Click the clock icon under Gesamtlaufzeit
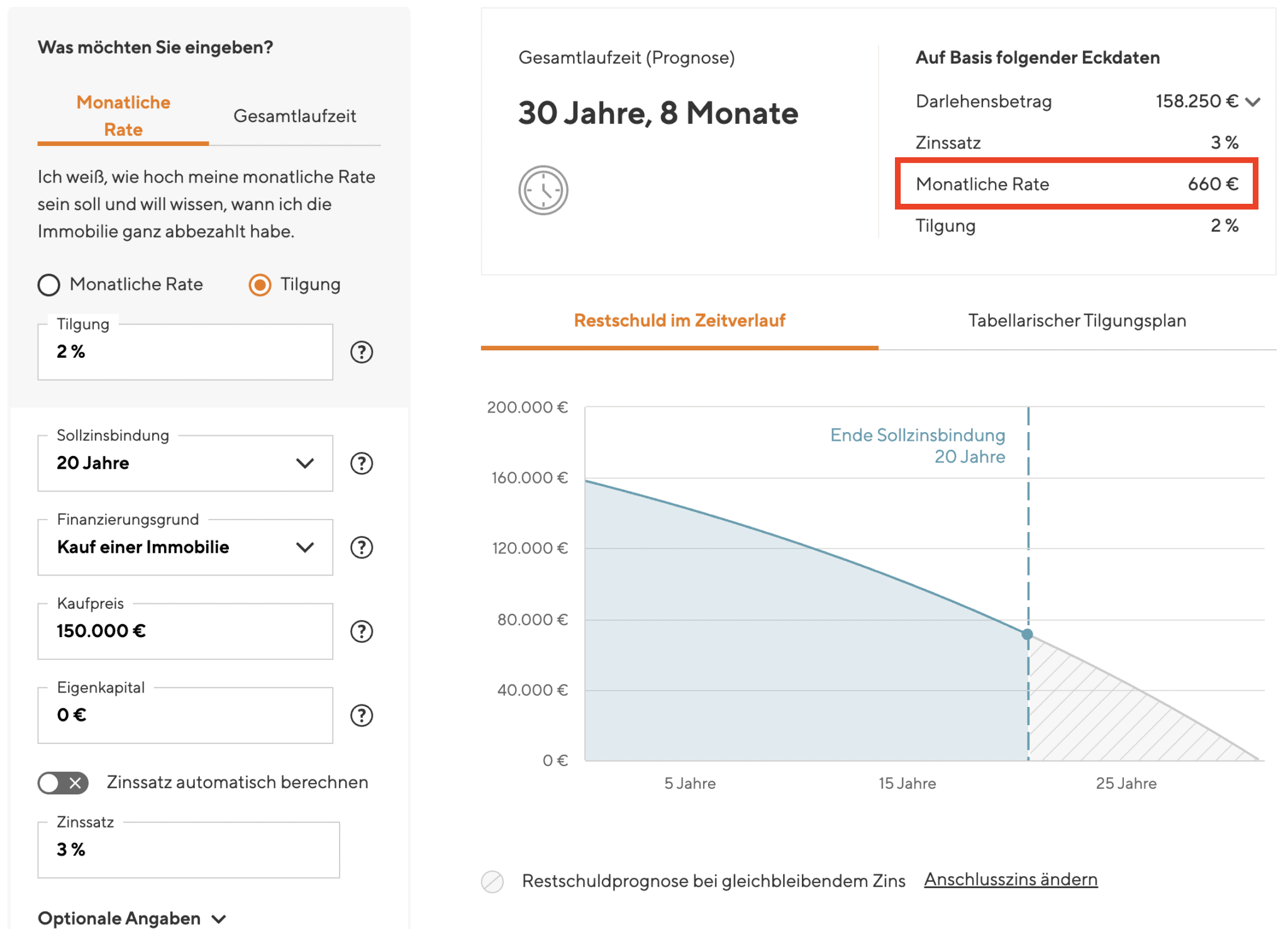 coord(543,190)
